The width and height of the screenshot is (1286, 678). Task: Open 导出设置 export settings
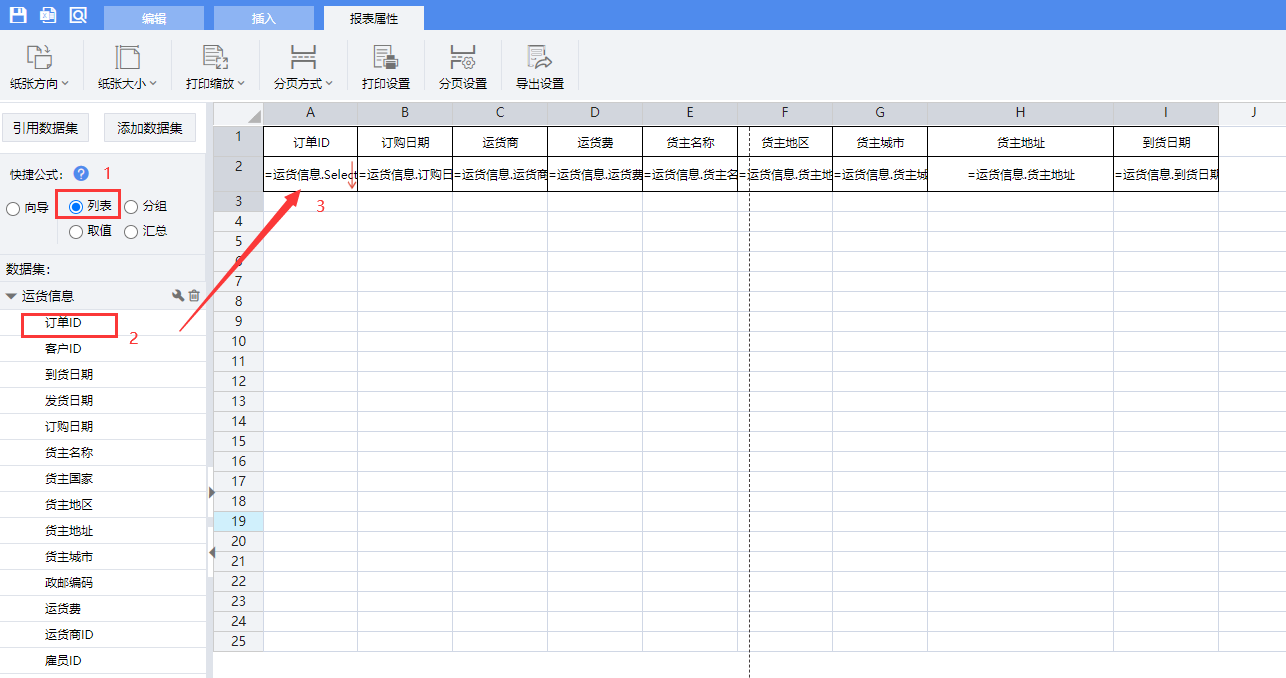coord(539,67)
